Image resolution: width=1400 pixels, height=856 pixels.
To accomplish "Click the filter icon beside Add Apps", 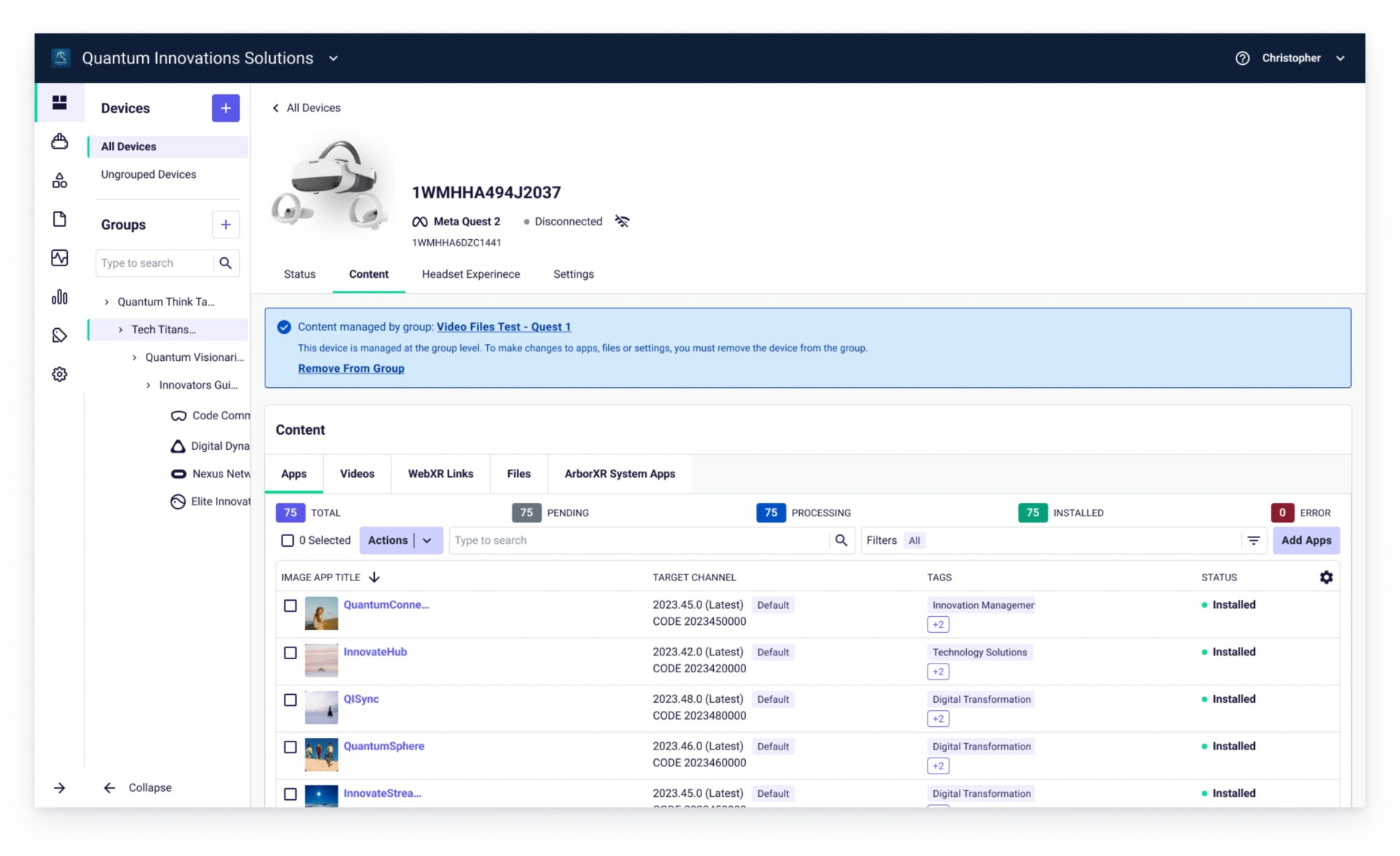I will (x=1253, y=540).
